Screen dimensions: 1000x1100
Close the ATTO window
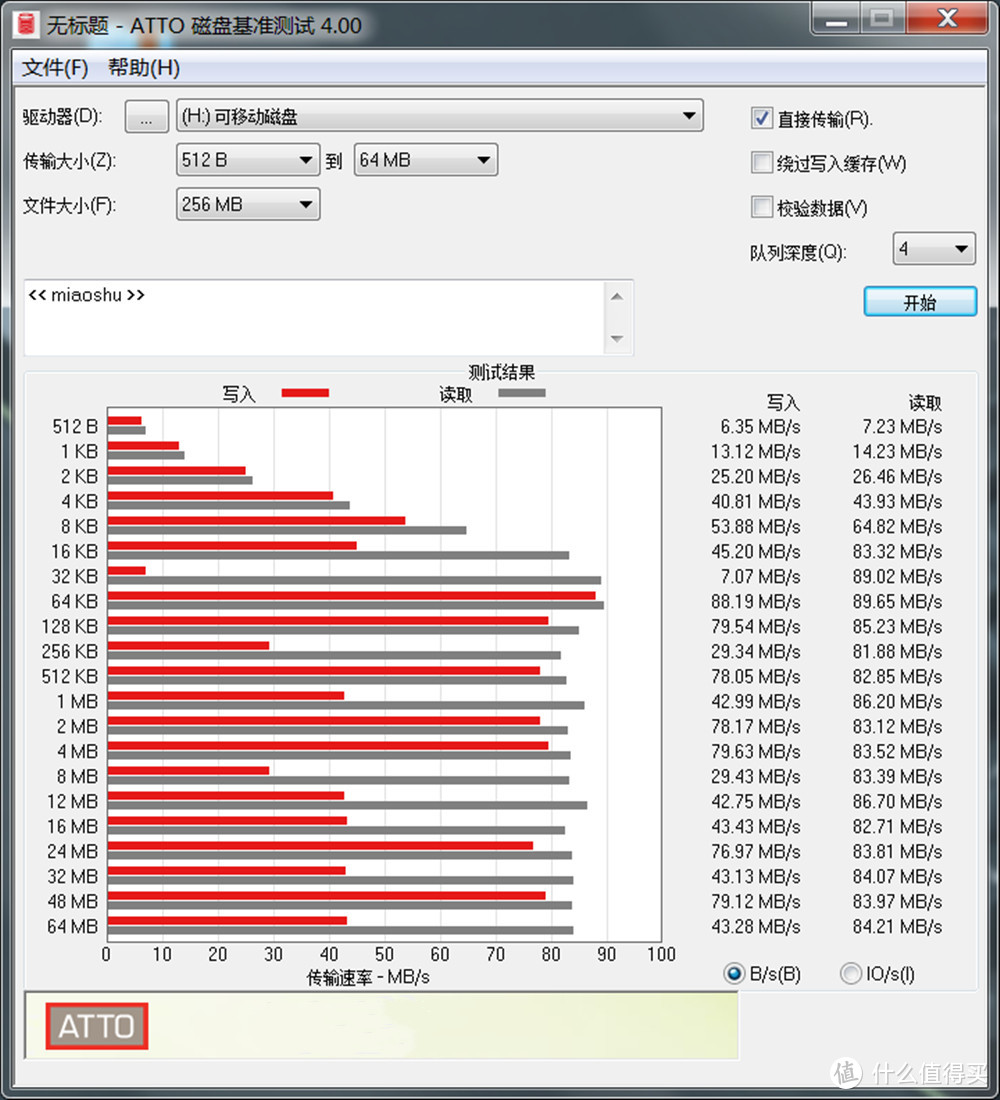pos(948,18)
